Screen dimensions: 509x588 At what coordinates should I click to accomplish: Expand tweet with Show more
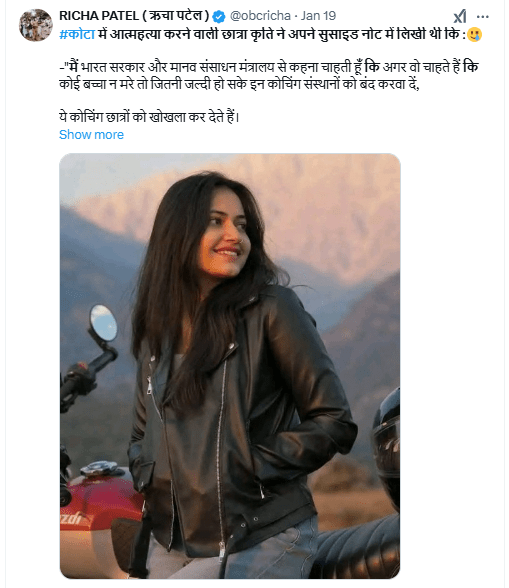coord(91,134)
